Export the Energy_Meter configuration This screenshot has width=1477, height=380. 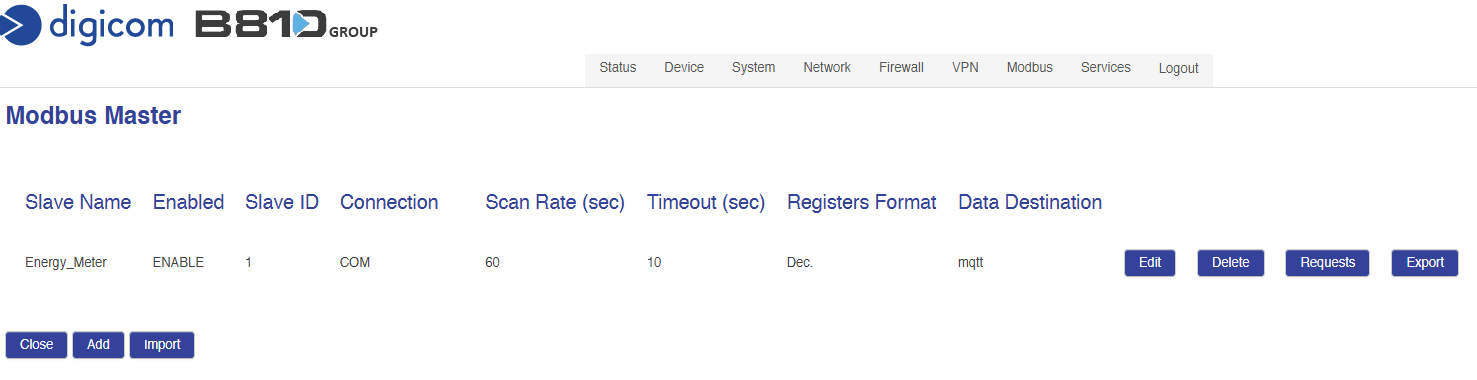(1425, 263)
